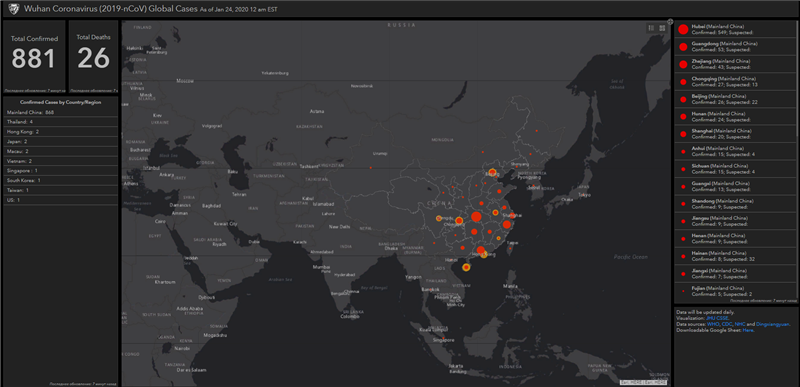The image size is (800, 387).
Task: Select 'Hong Kong: 2' country row
Action: click(x=60, y=132)
